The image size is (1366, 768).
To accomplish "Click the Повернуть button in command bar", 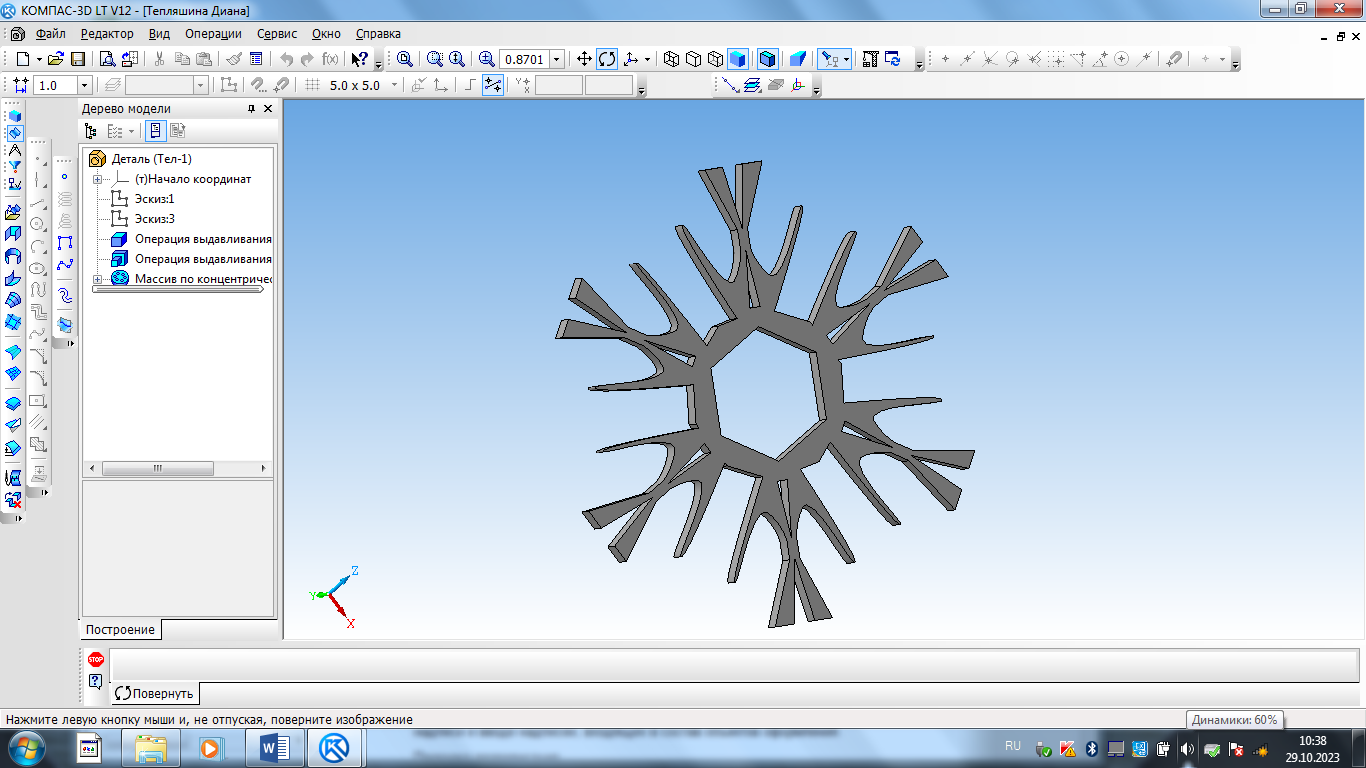I will tap(155, 693).
